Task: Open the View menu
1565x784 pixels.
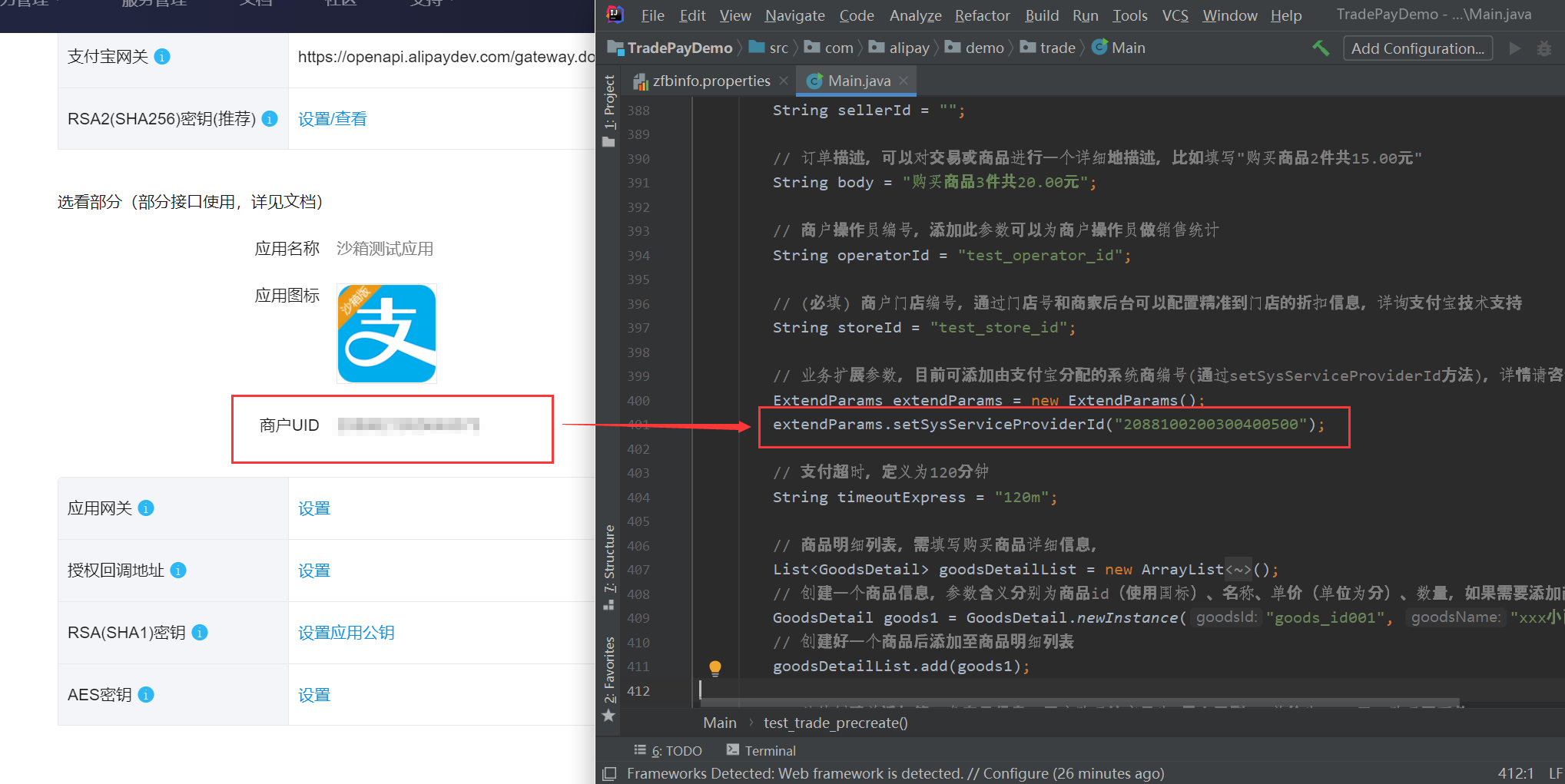Action: (735, 15)
